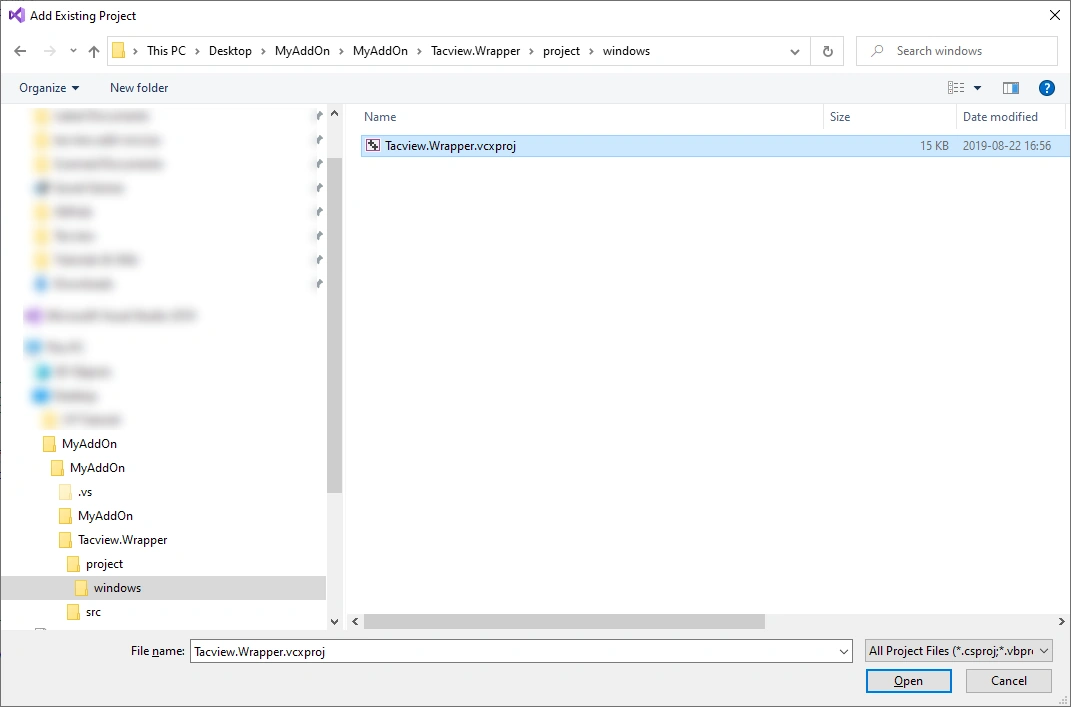Sort by Name column header
This screenshot has height=707, width=1071.
pyautogui.click(x=592, y=117)
